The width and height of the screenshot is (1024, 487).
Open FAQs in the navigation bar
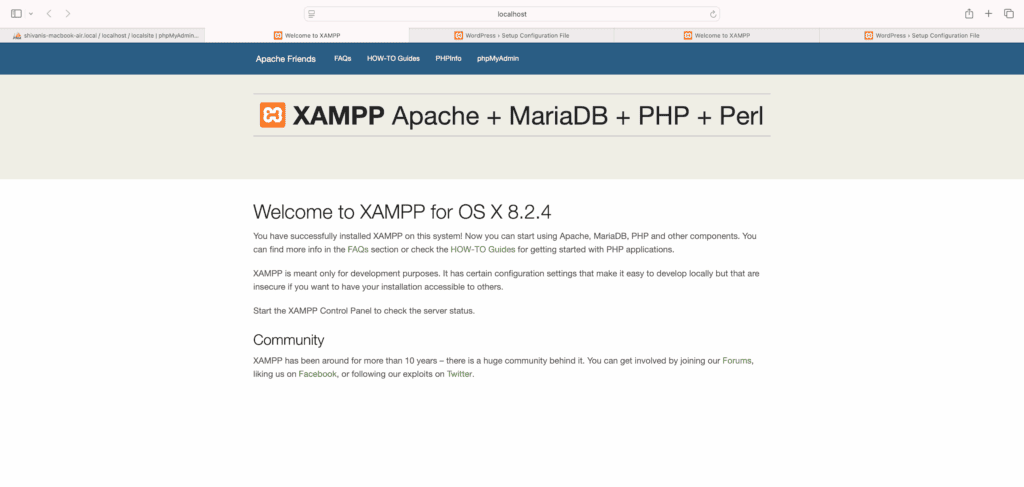[x=343, y=59]
